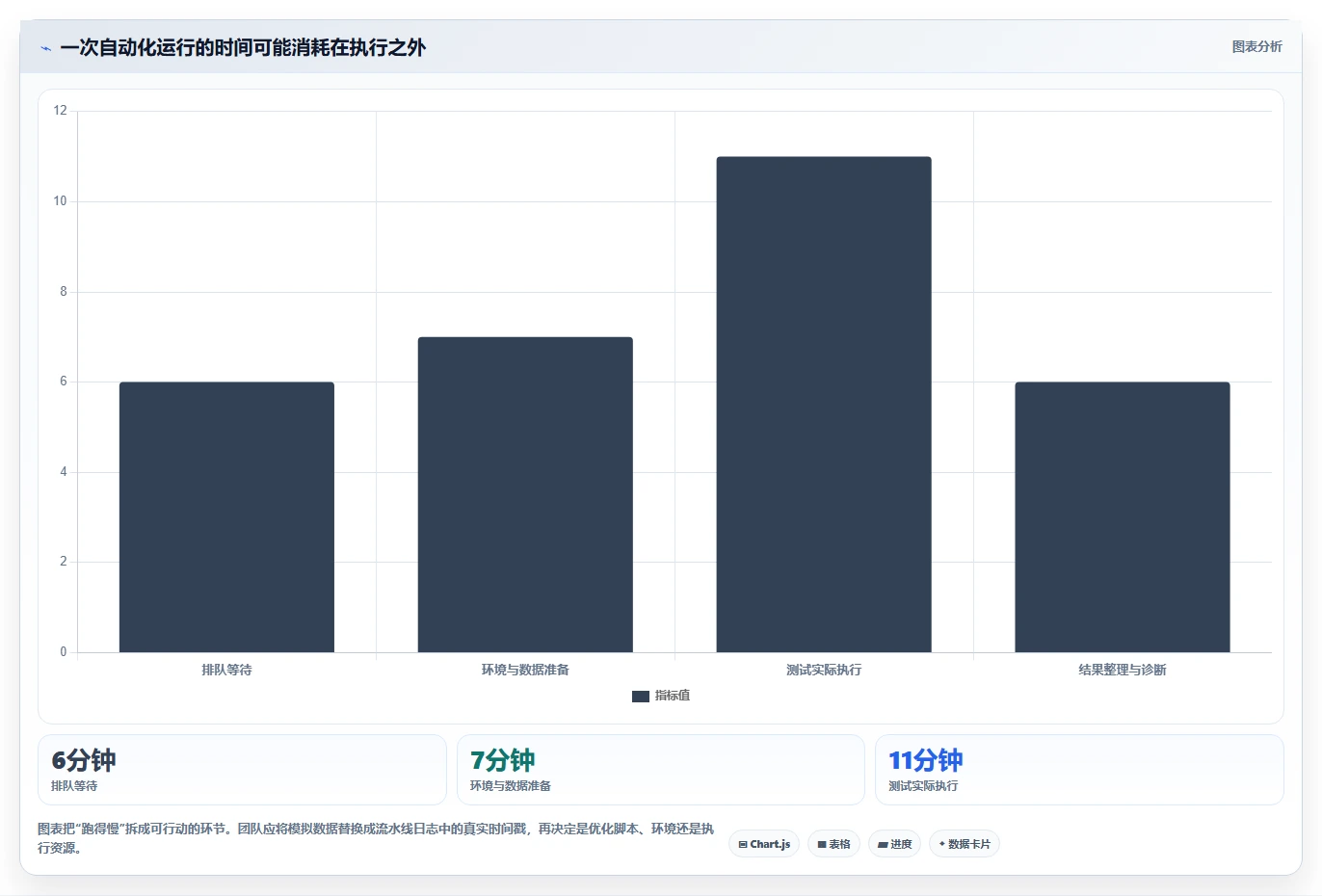
Task: Click the 环境与数据准备 bar in the chart
Action: [525, 494]
